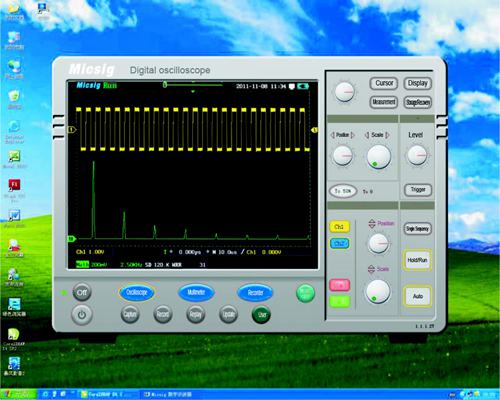This screenshot has height=400, width=500.
Task: Click the Measurement button
Action: [x=384, y=102]
